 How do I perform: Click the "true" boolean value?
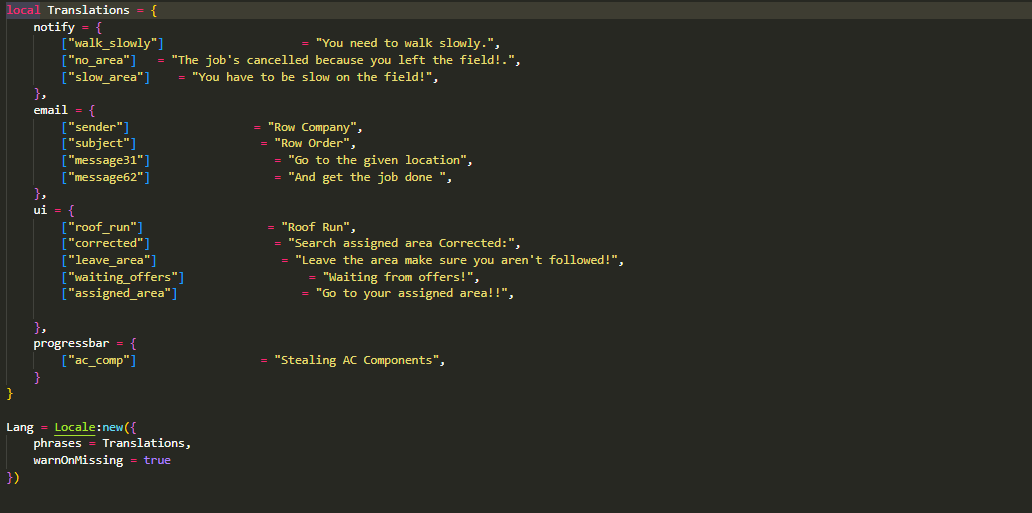click(x=157, y=460)
